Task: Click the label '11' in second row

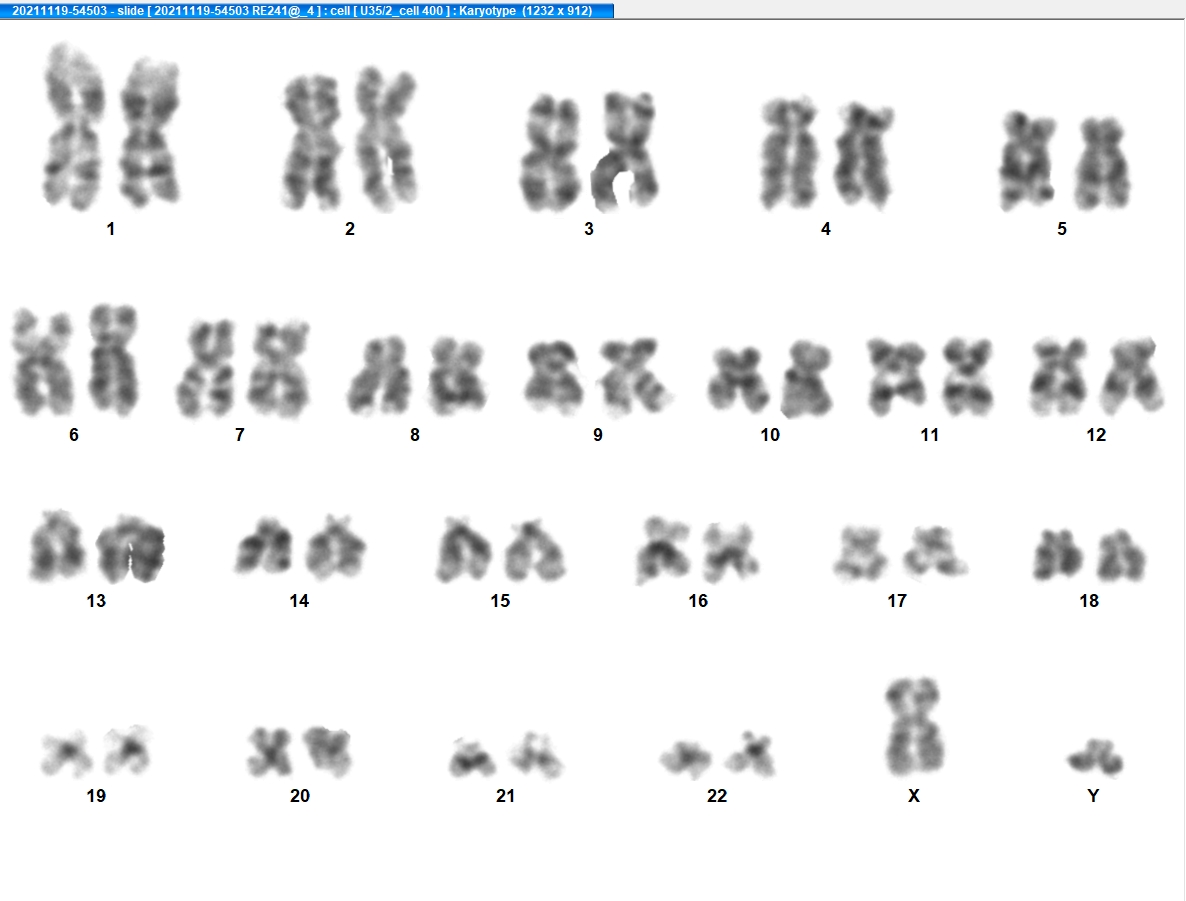Action: pos(930,435)
